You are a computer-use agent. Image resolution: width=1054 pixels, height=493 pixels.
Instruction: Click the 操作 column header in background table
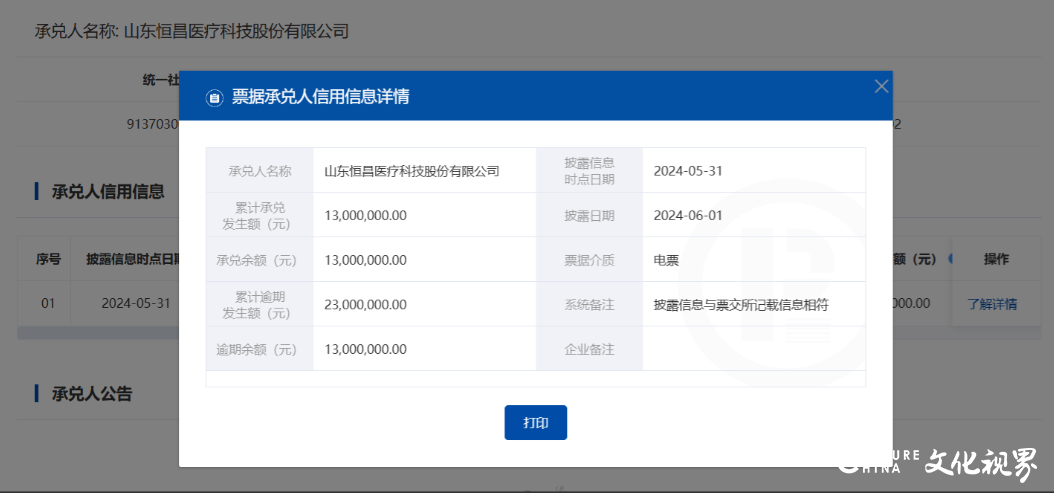tap(996, 259)
